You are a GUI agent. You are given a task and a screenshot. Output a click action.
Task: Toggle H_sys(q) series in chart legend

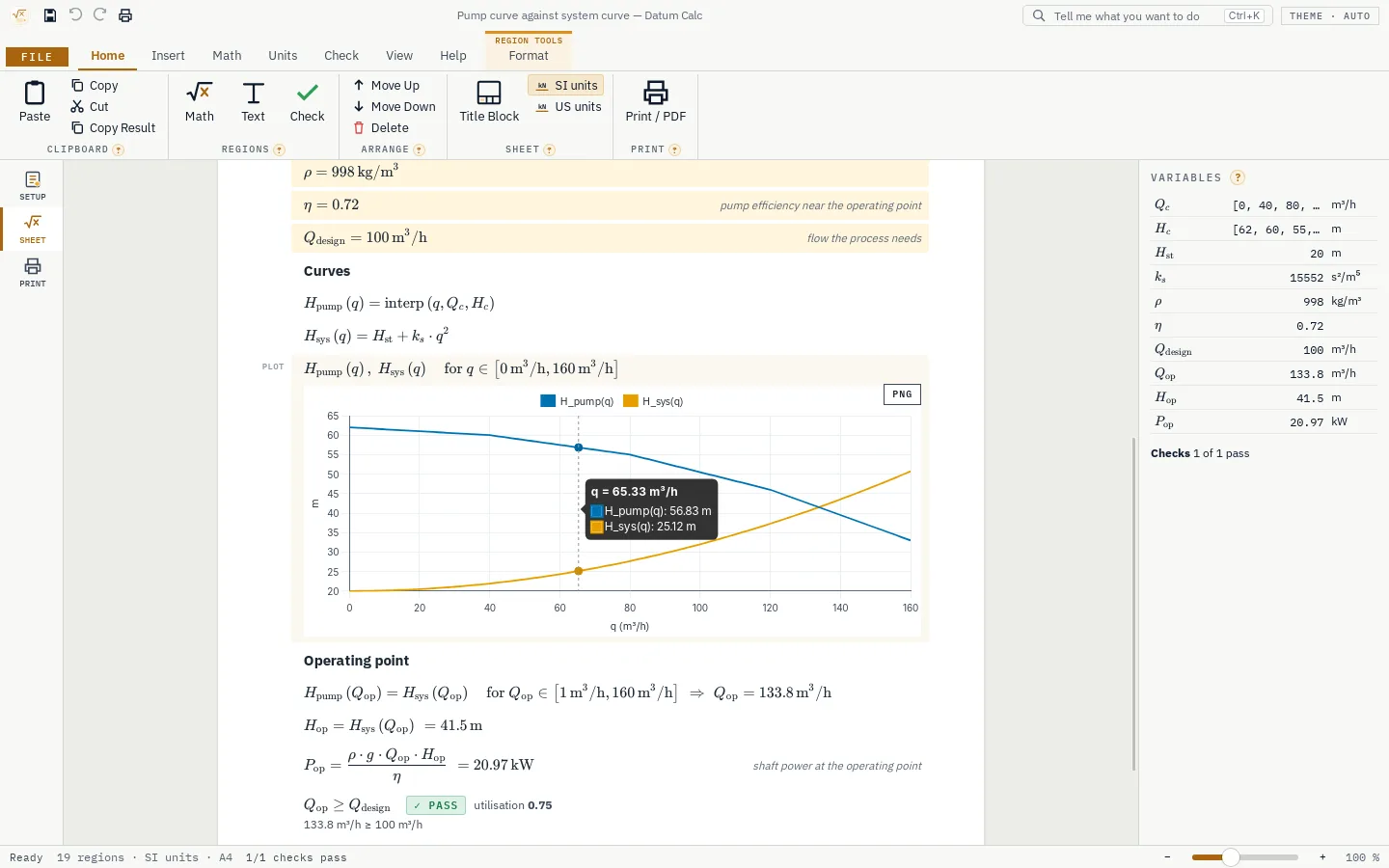653,401
